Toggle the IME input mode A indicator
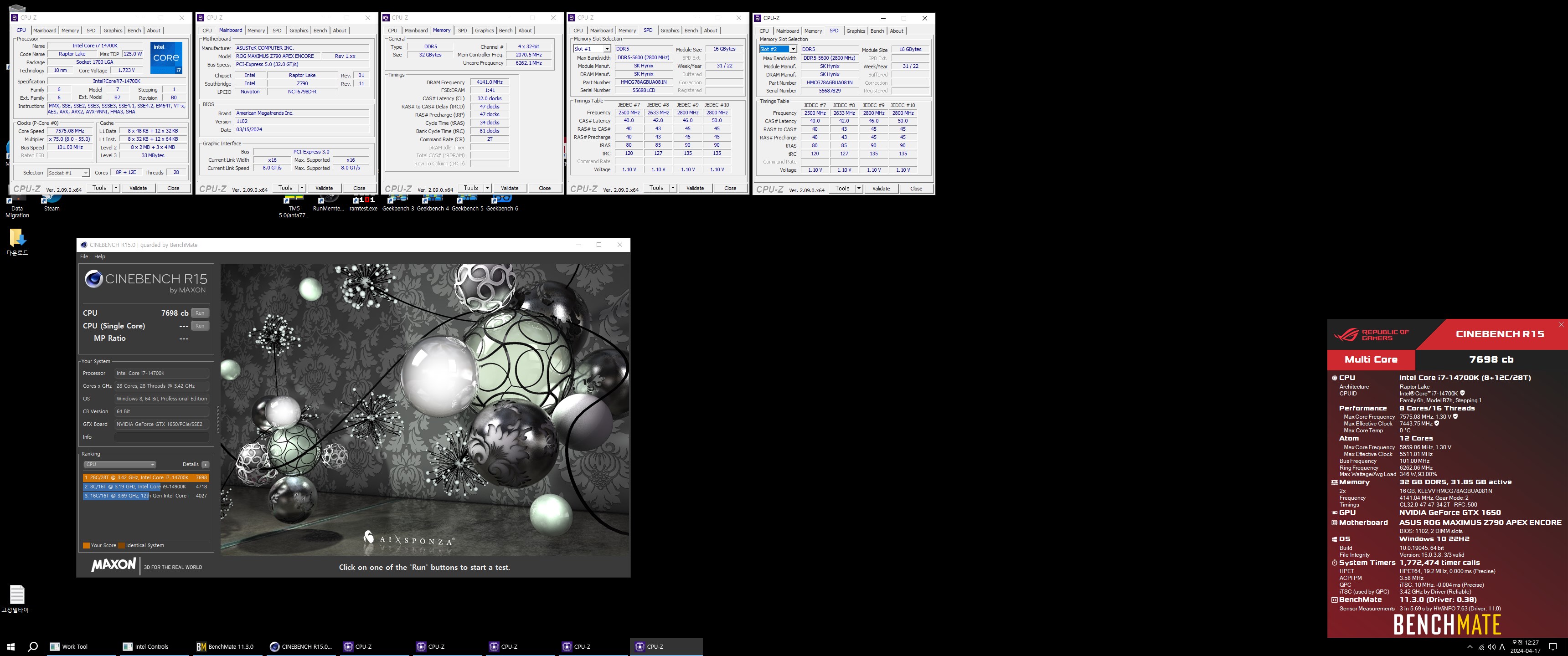This screenshot has width=1568, height=656. (1501, 647)
